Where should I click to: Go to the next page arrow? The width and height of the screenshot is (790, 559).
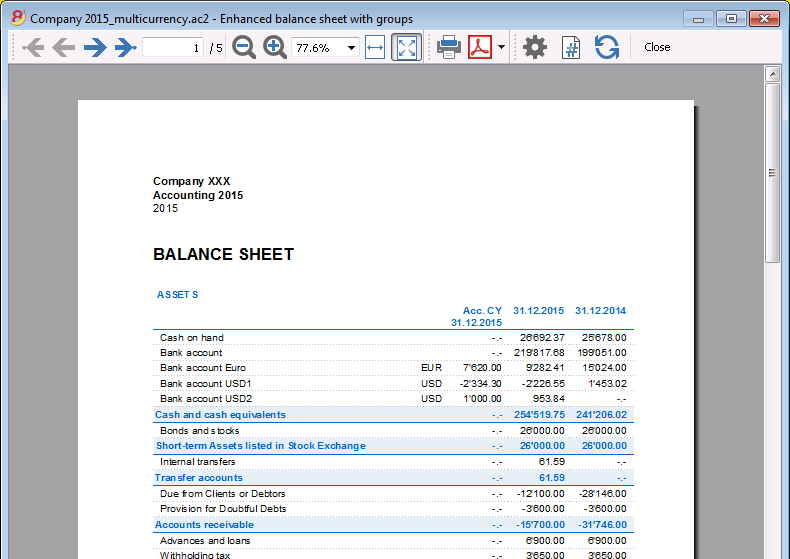(x=95, y=47)
